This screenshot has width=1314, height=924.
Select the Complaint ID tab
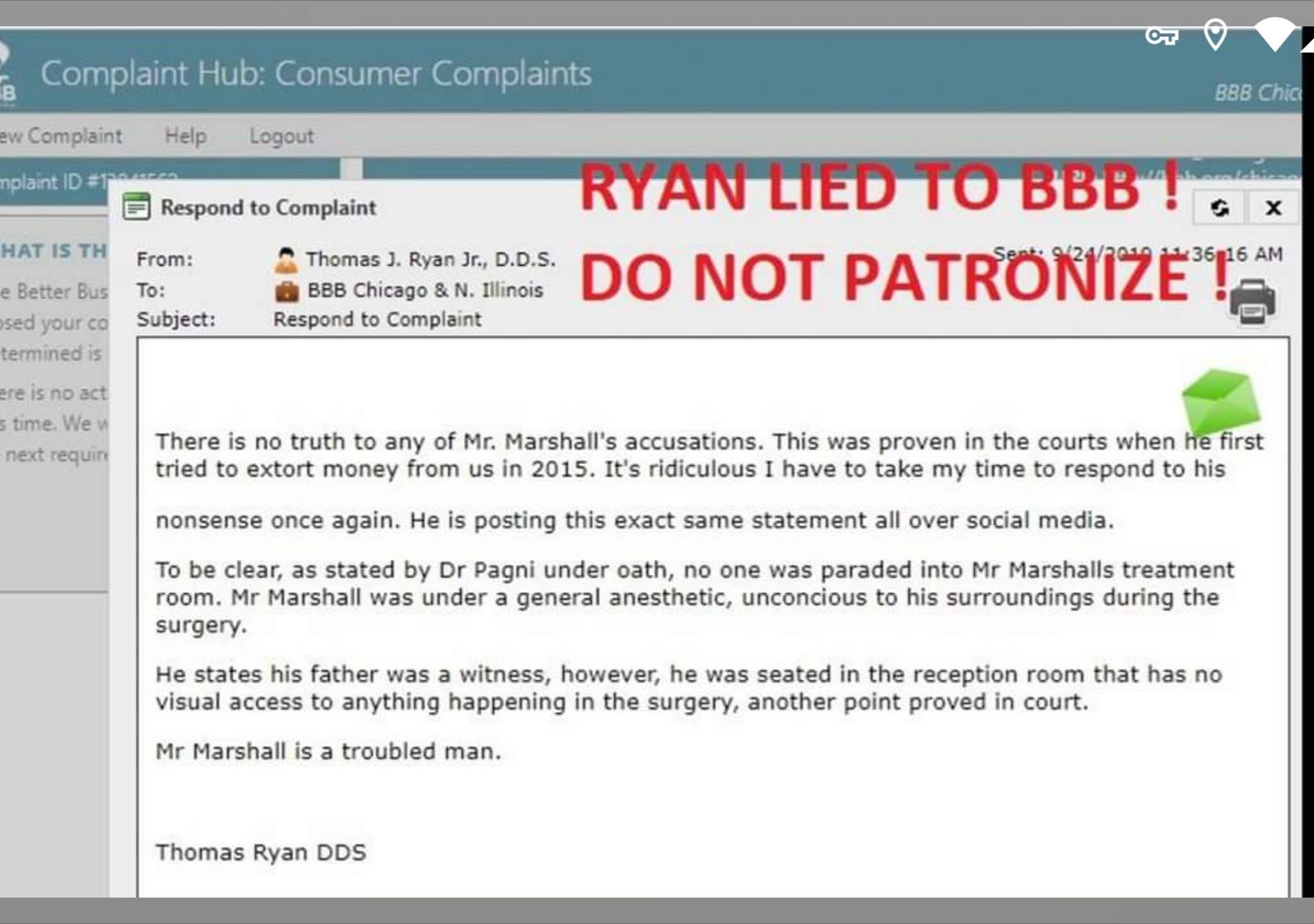[169, 182]
